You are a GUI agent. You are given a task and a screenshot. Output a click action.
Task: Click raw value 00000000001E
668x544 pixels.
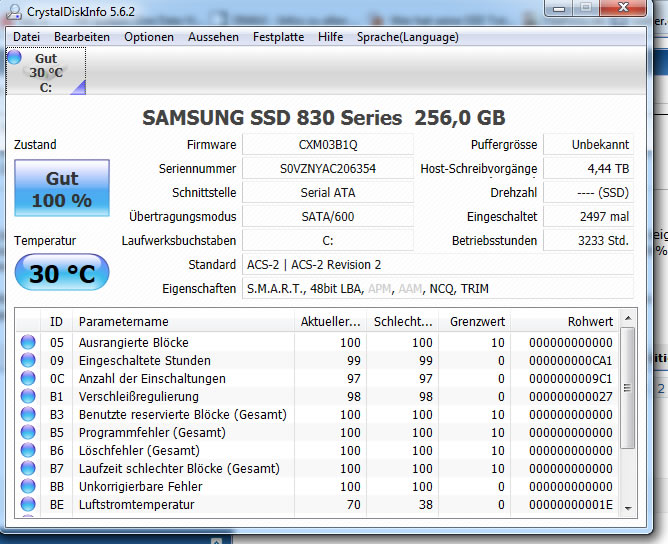tap(571, 504)
